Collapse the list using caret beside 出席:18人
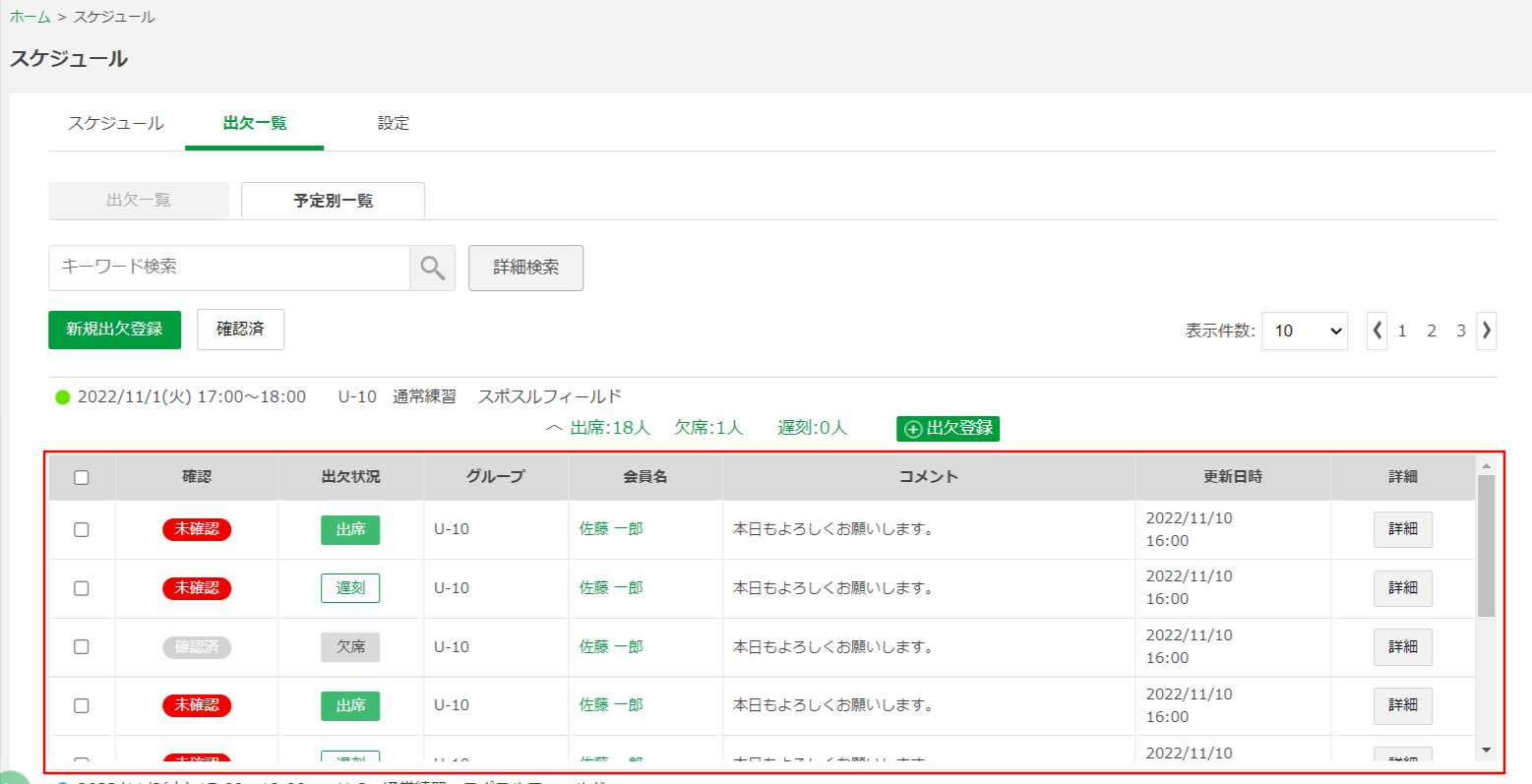Screen dimensions: 1532x784 coord(554,428)
